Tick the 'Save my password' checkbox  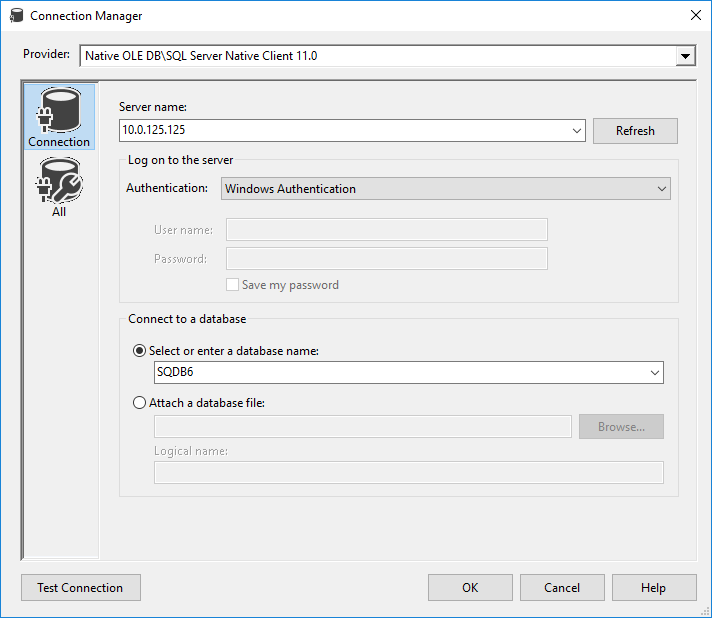pos(232,285)
